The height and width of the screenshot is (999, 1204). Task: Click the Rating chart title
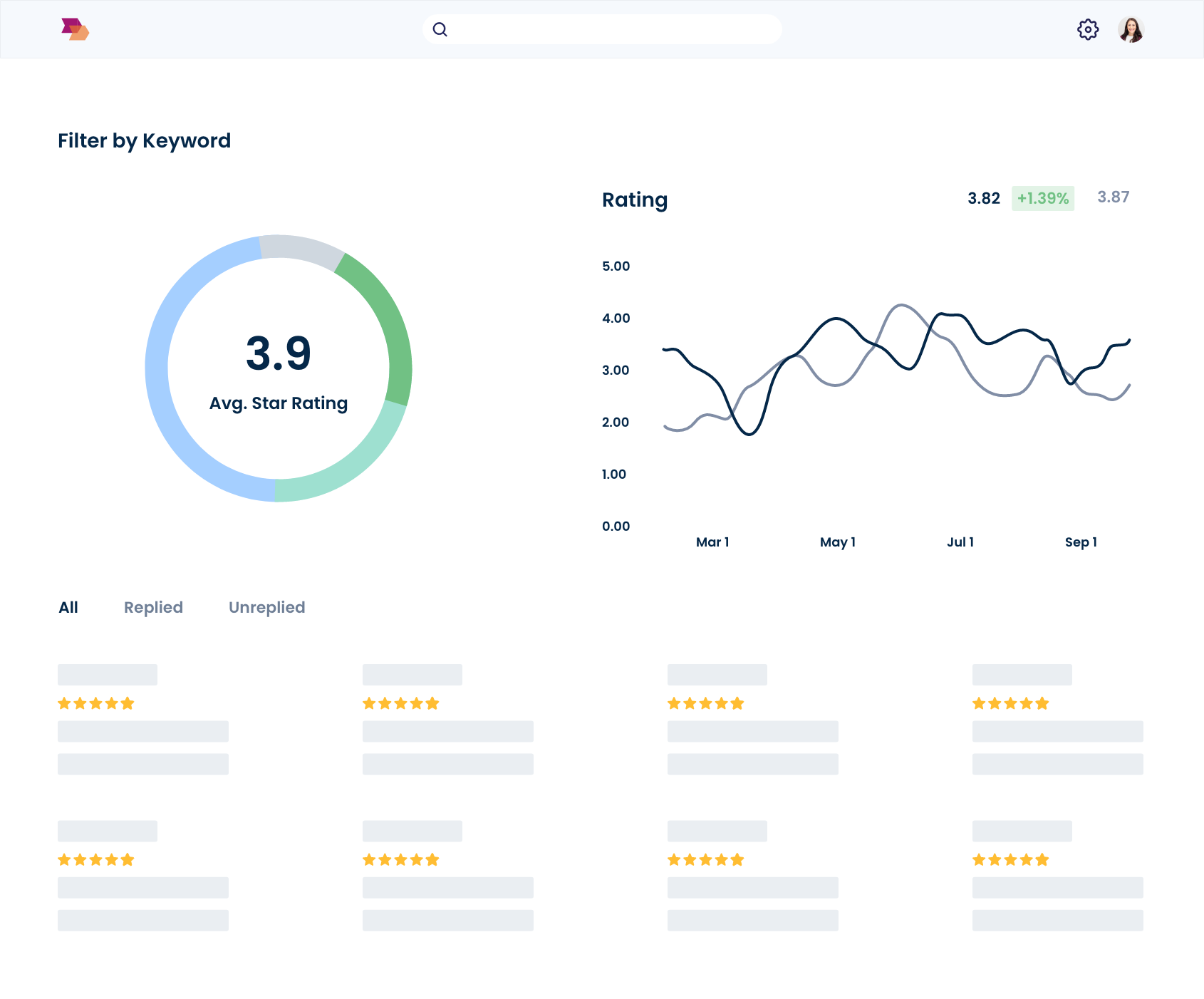tap(635, 200)
